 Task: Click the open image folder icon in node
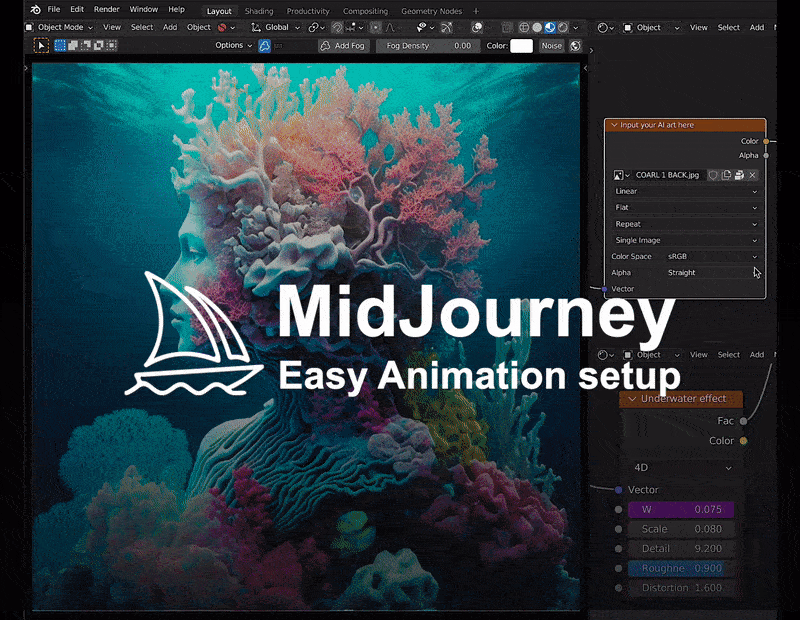(739, 175)
